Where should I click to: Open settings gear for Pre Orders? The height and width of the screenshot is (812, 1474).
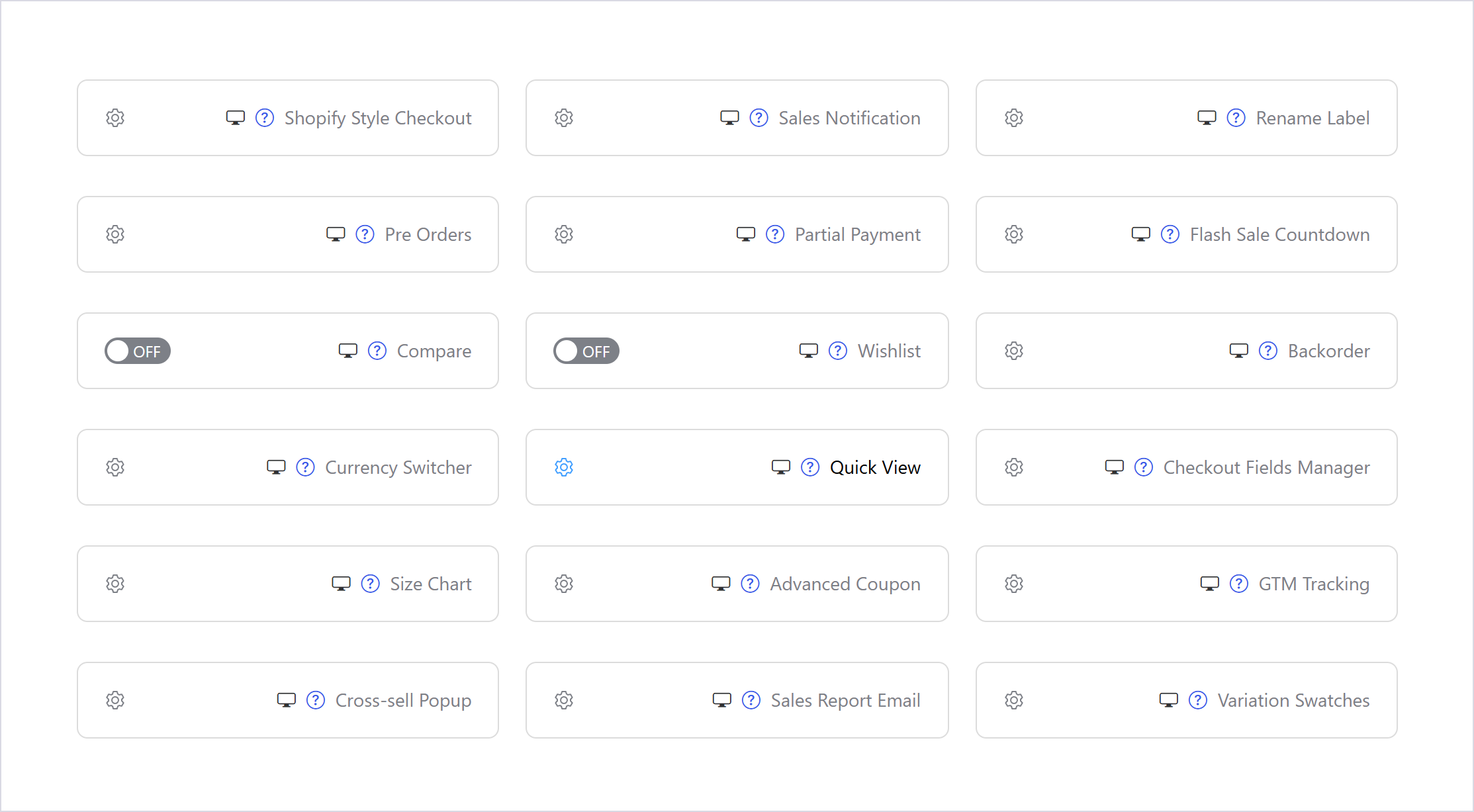(x=115, y=234)
